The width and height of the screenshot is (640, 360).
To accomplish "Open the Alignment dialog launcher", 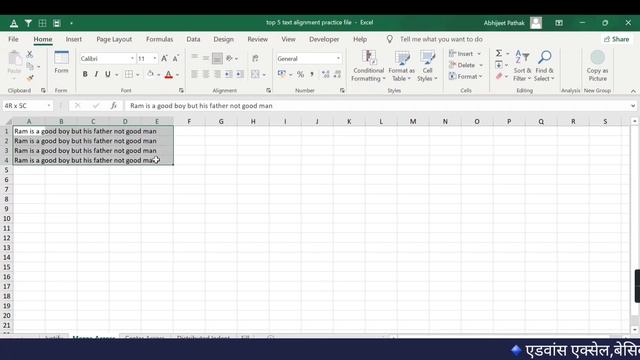I will point(268,91).
